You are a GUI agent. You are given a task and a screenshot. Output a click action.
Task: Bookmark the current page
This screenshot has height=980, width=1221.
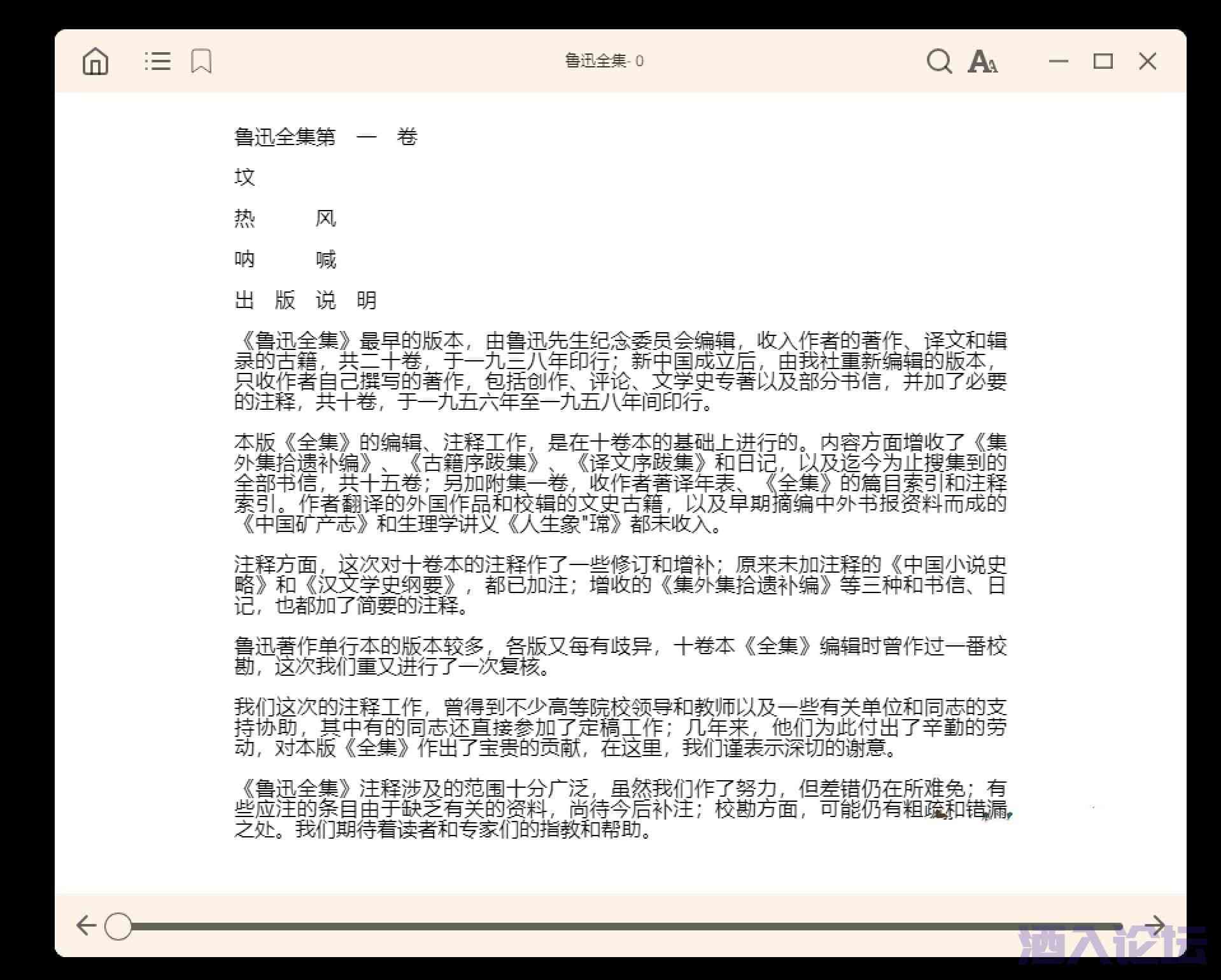click(x=201, y=62)
